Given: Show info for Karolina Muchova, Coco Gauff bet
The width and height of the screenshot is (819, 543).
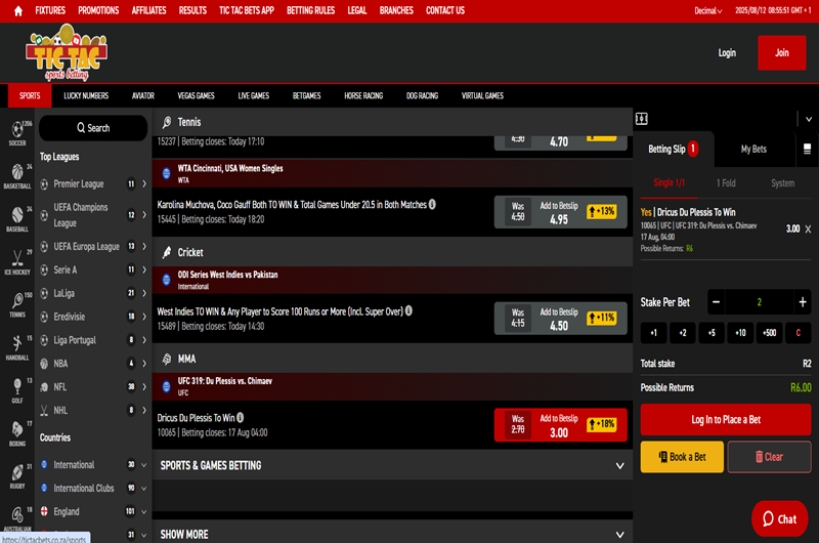Looking at the screenshot, I should tap(432, 205).
